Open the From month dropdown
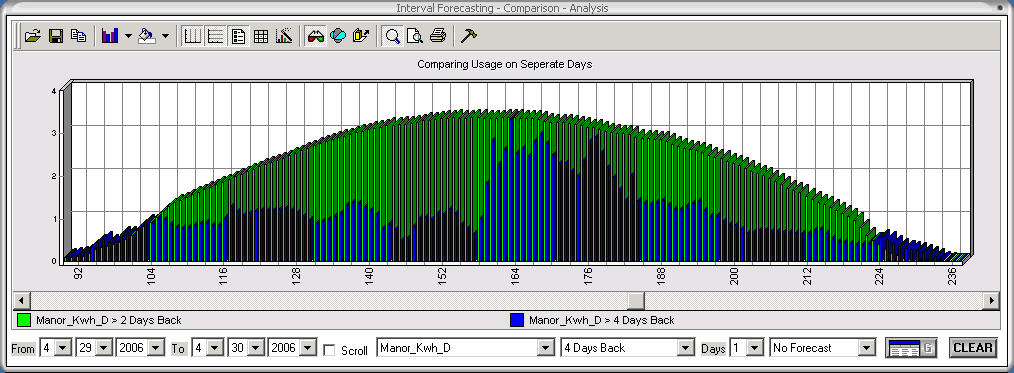Screen dimensions: 1014x373 63,348
